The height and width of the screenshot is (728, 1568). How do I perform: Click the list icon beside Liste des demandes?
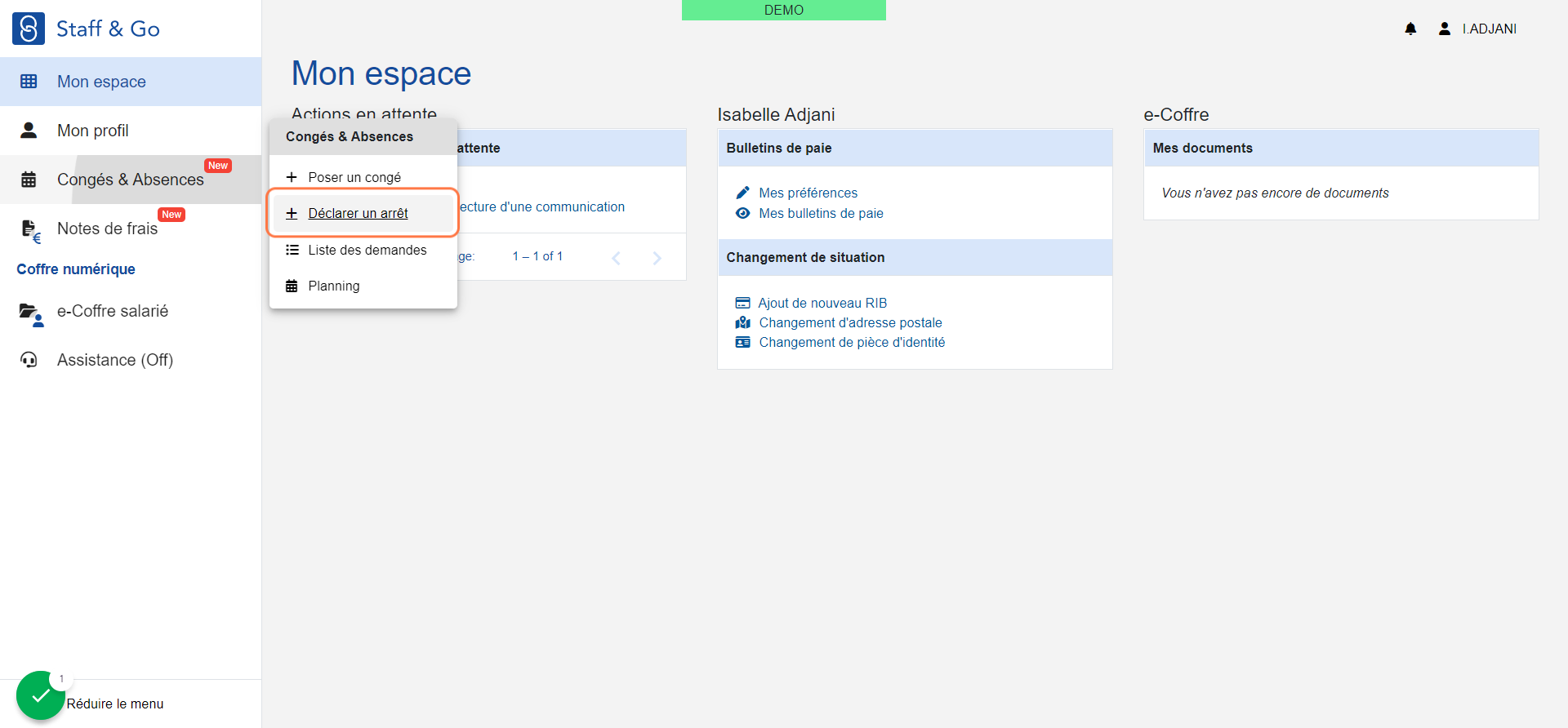292,250
